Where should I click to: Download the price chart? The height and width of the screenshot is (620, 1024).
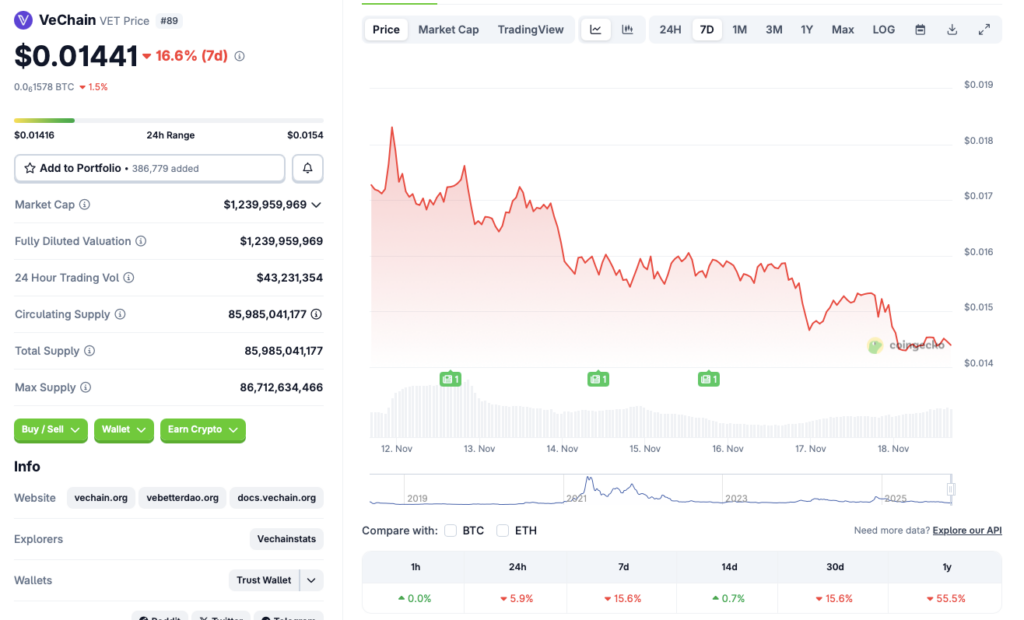click(x=951, y=29)
